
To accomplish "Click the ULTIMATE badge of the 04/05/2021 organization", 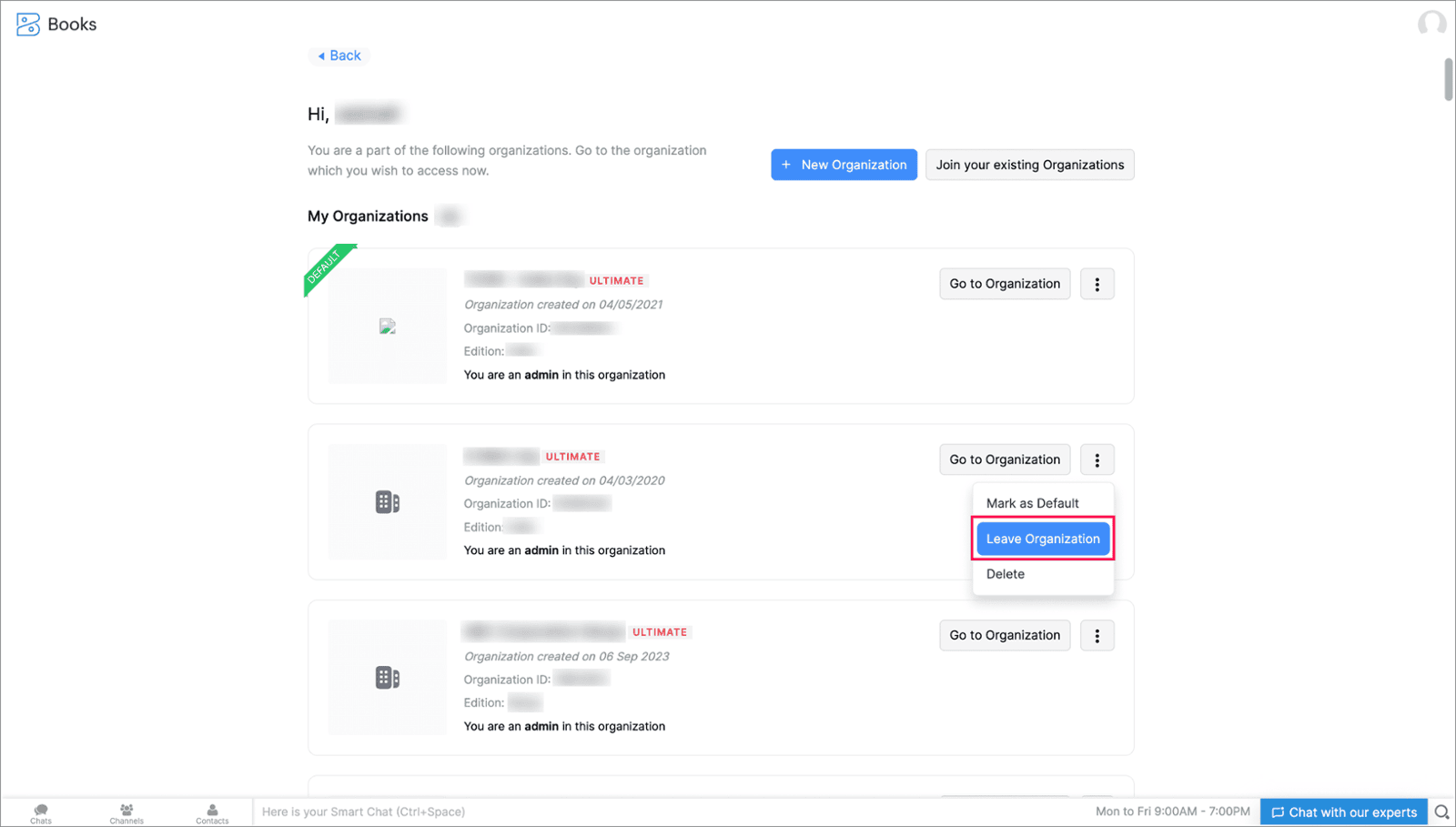I will coord(616,281).
